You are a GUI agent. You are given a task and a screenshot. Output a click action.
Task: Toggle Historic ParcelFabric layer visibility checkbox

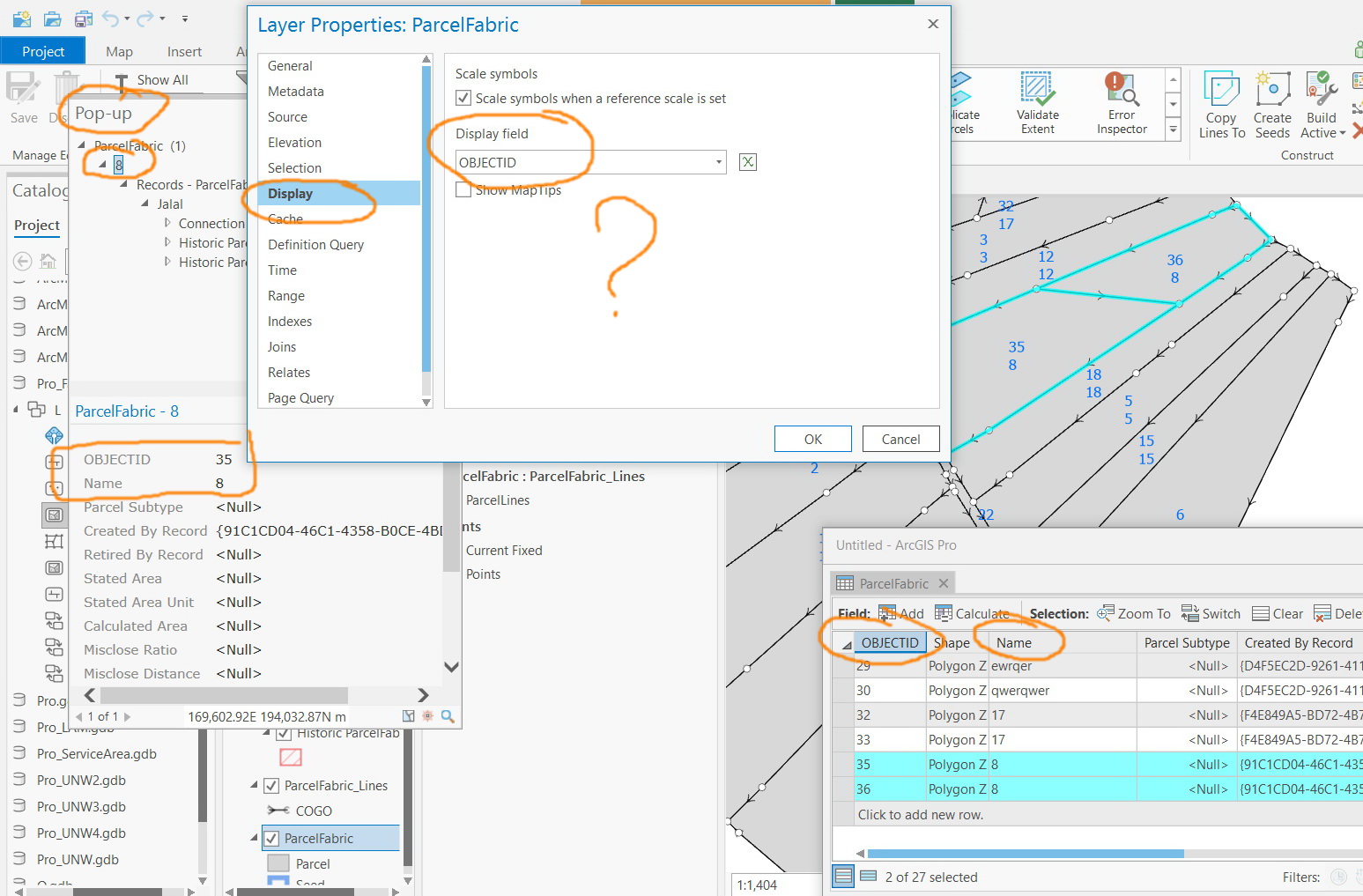point(284,733)
